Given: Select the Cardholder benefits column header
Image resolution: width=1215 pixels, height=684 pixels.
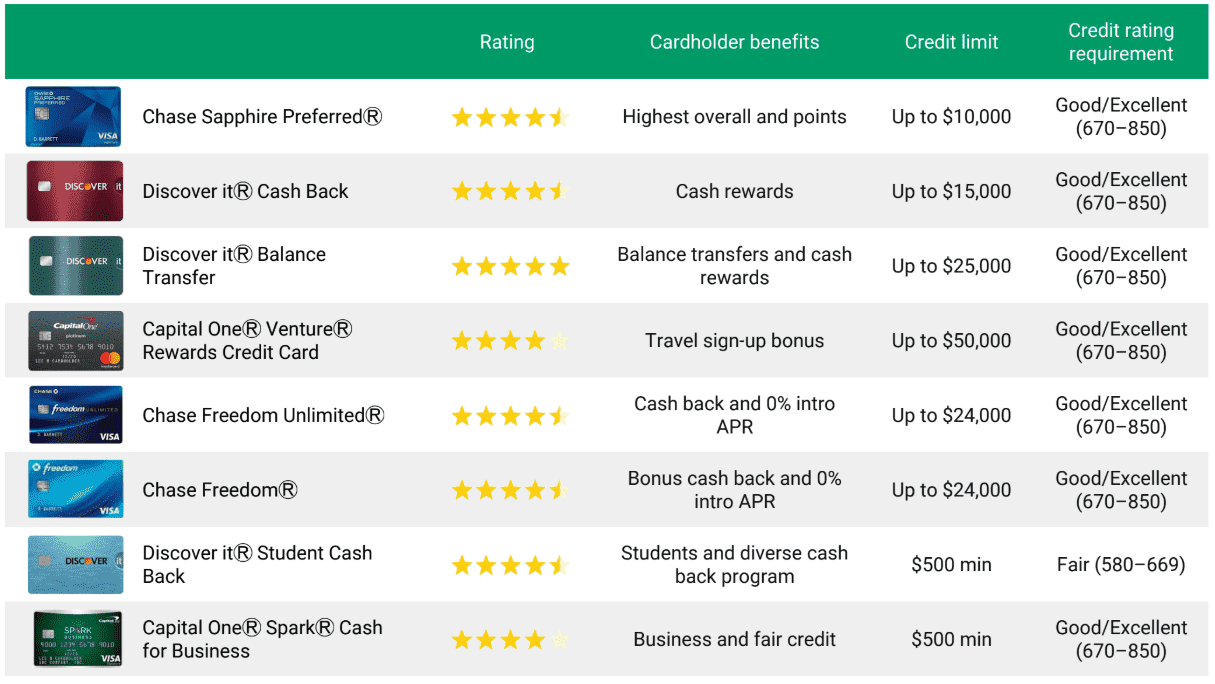Looking at the screenshot, I should coord(734,42).
